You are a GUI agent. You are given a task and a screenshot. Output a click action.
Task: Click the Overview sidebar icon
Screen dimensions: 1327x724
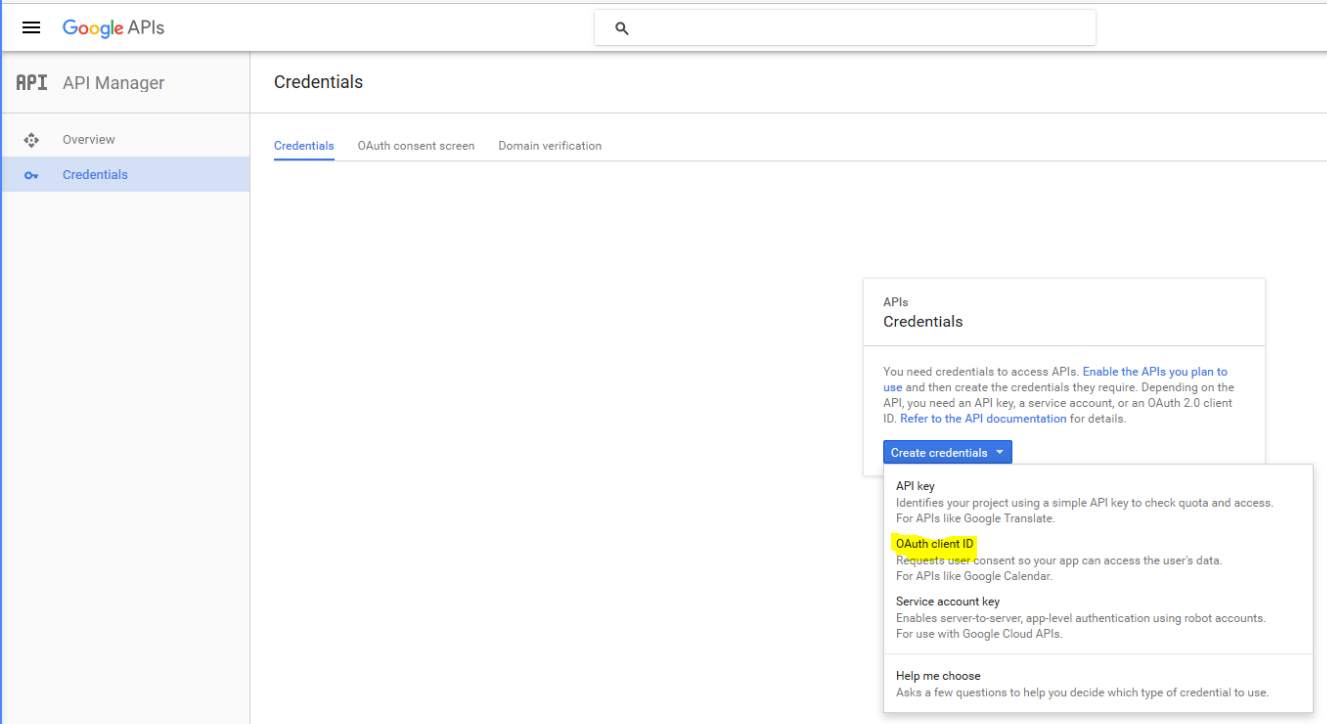31,140
